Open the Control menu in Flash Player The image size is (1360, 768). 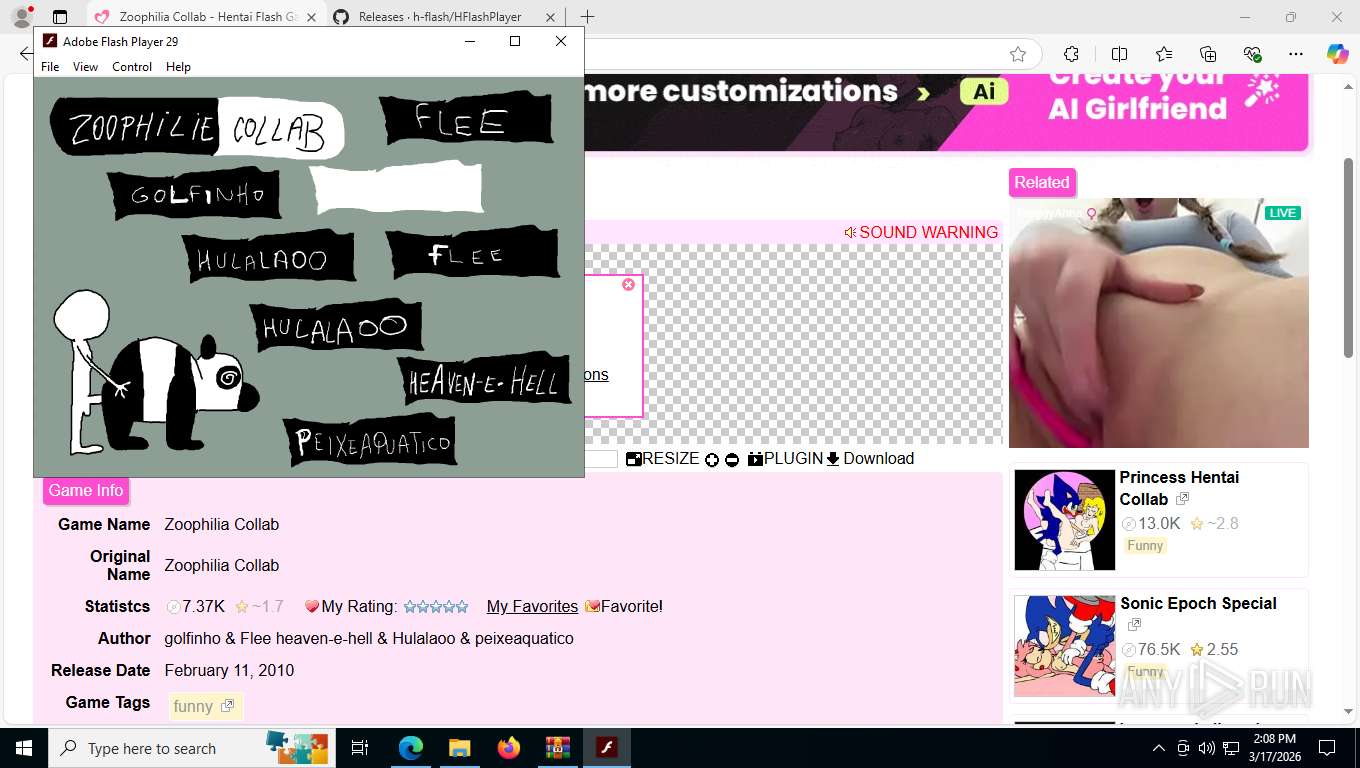click(132, 67)
